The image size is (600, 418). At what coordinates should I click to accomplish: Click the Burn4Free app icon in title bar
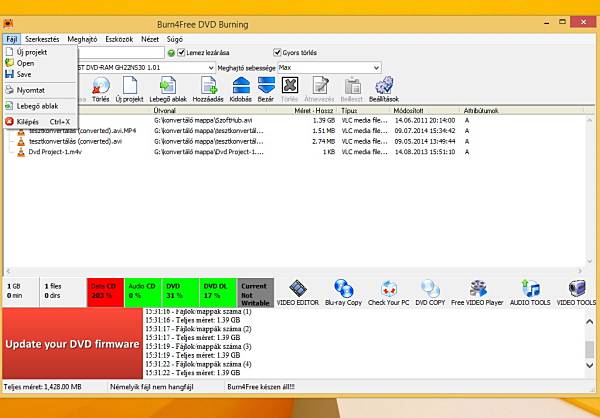click(8, 24)
